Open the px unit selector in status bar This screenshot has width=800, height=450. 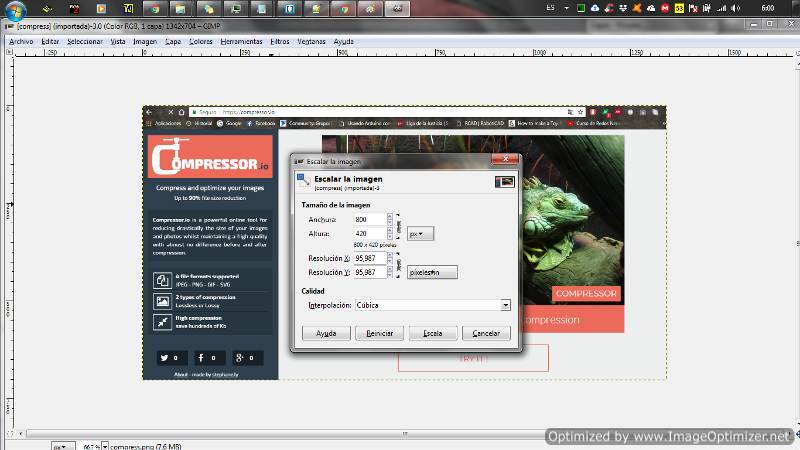click(63, 446)
